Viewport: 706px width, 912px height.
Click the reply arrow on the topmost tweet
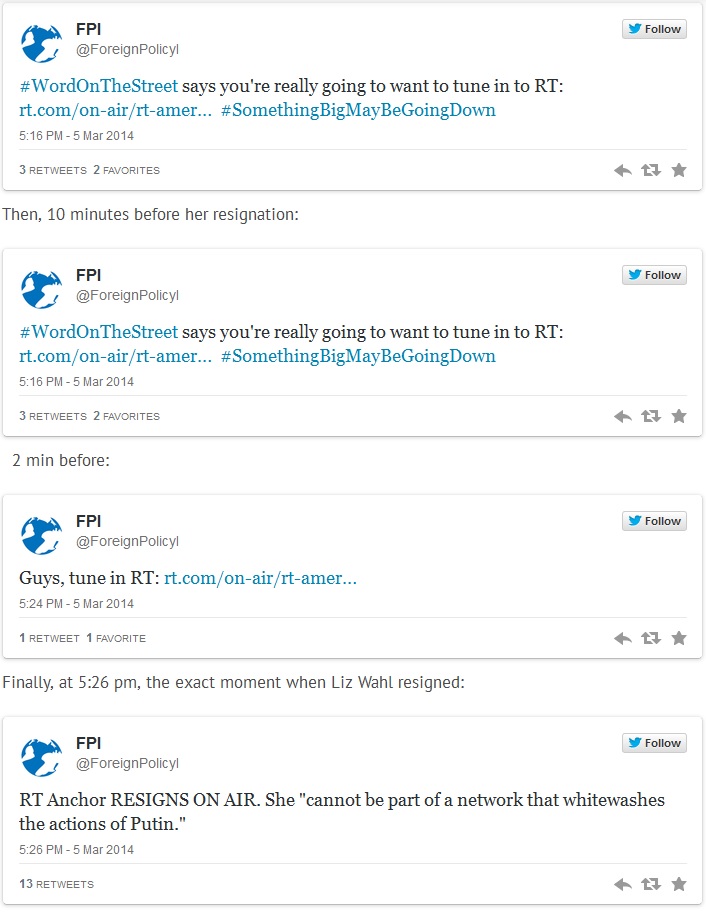(622, 170)
